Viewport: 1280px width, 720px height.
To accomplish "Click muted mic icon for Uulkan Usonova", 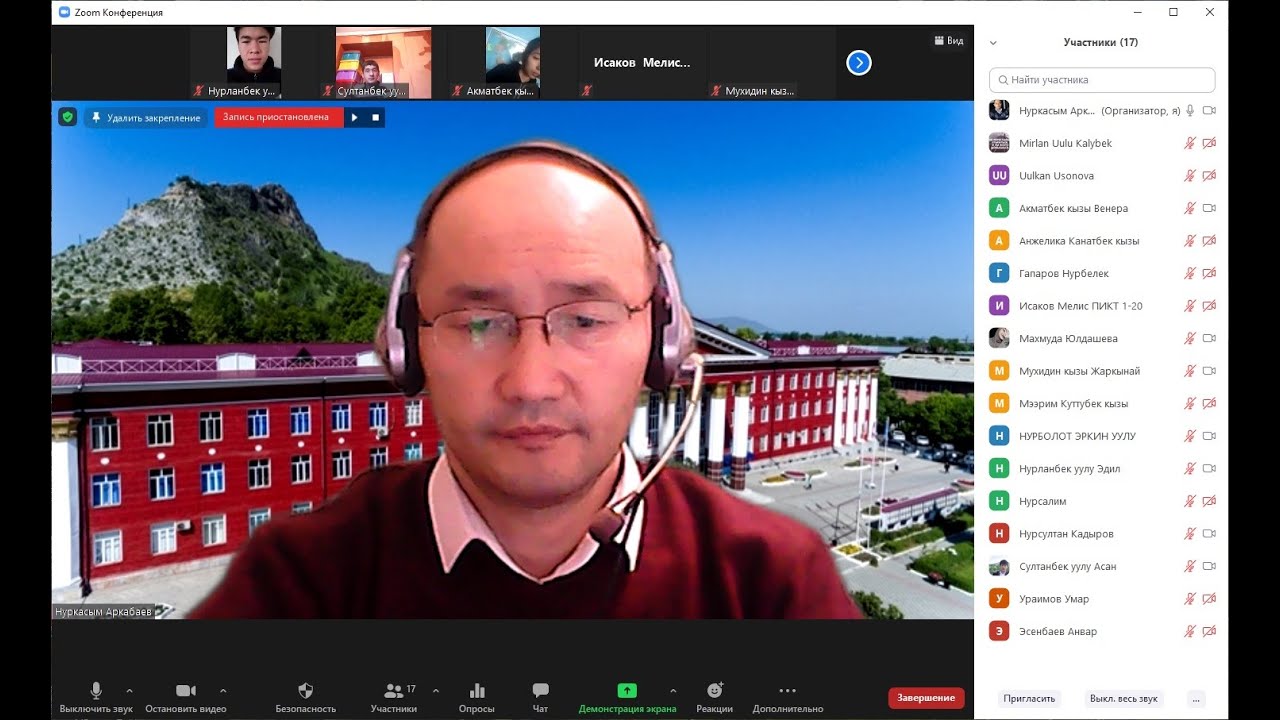I will point(1190,176).
